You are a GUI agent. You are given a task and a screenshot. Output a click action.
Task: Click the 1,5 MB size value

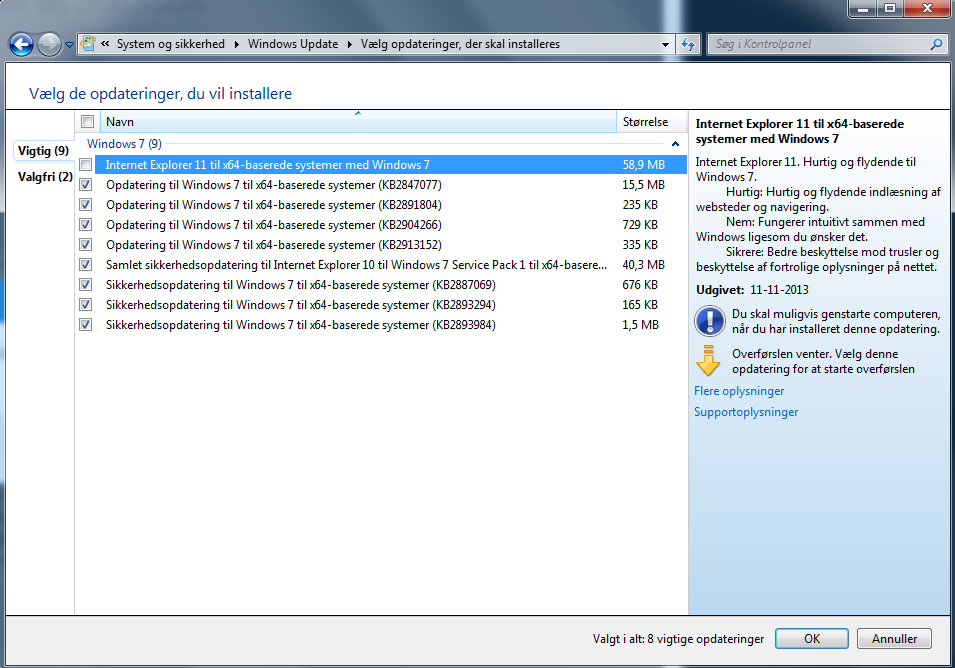tap(640, 325)
